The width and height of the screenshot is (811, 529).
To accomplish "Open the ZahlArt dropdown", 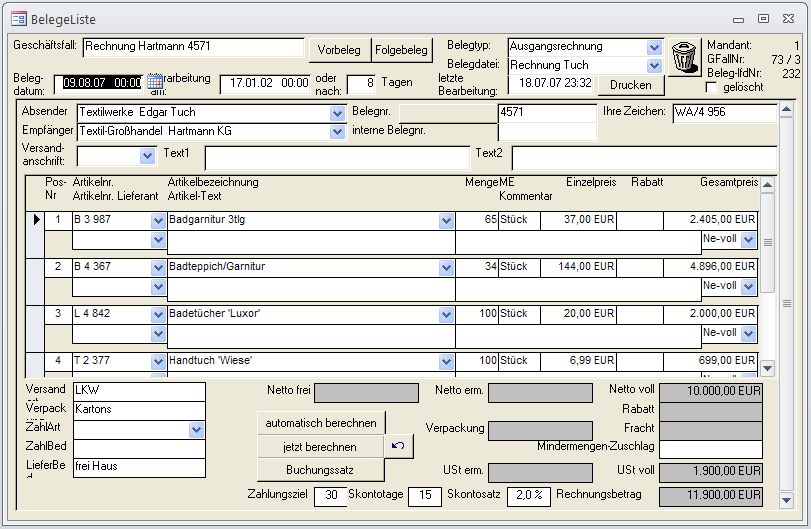I will pyautogui.click(x=196, y=430).
